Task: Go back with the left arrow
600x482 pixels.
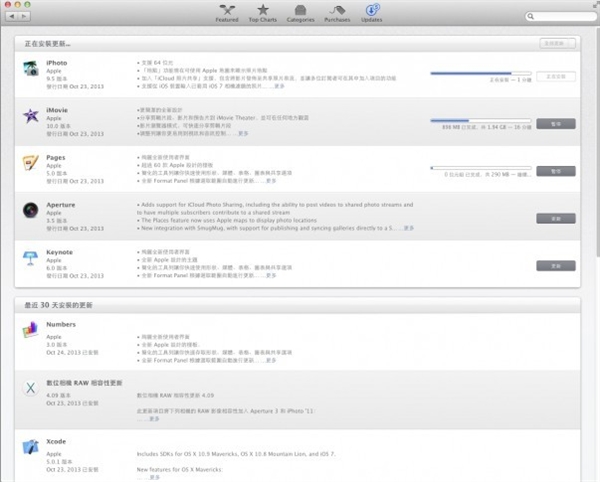Action: click(12, 16)
